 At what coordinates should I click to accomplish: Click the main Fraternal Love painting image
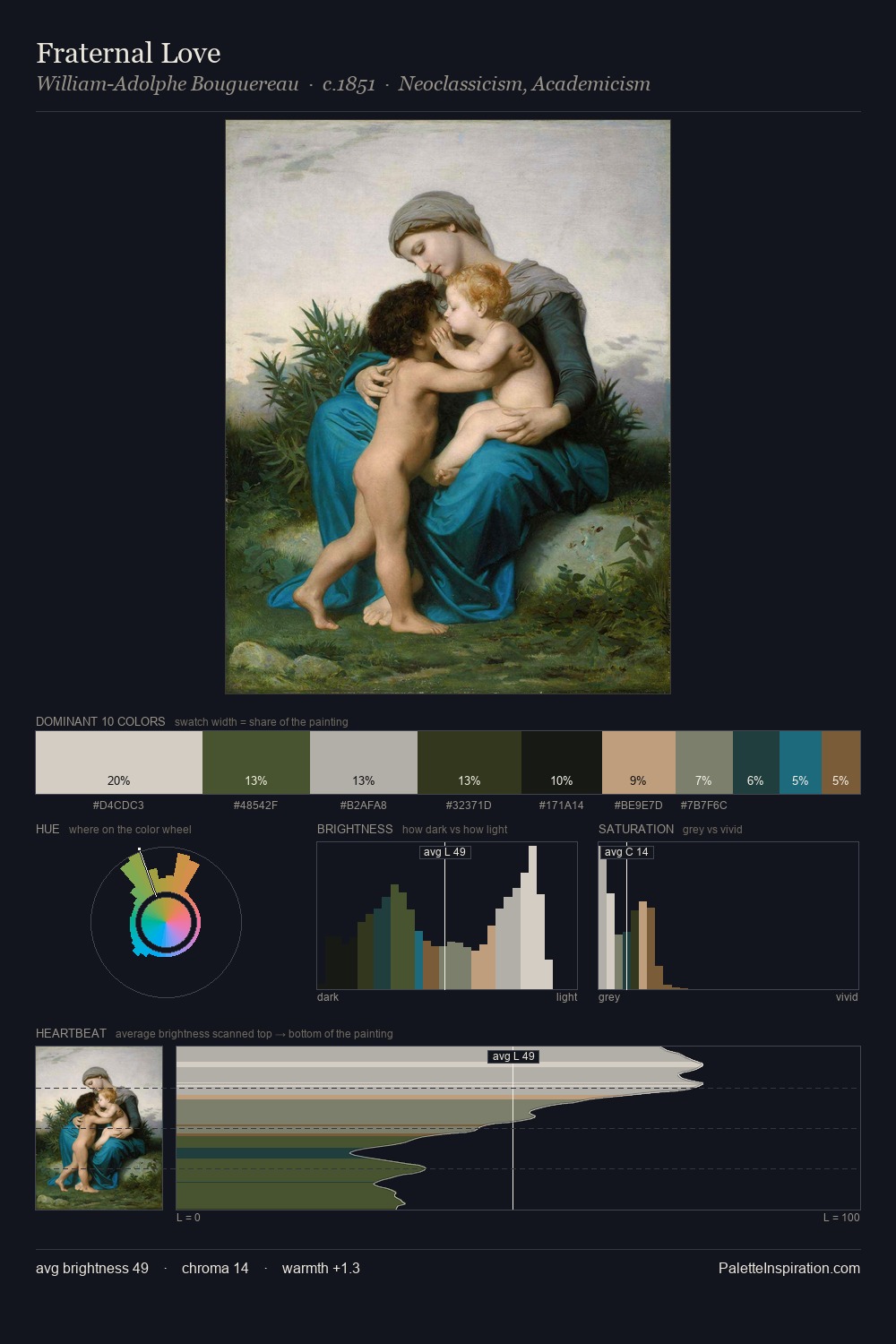(x=448, y=407)
